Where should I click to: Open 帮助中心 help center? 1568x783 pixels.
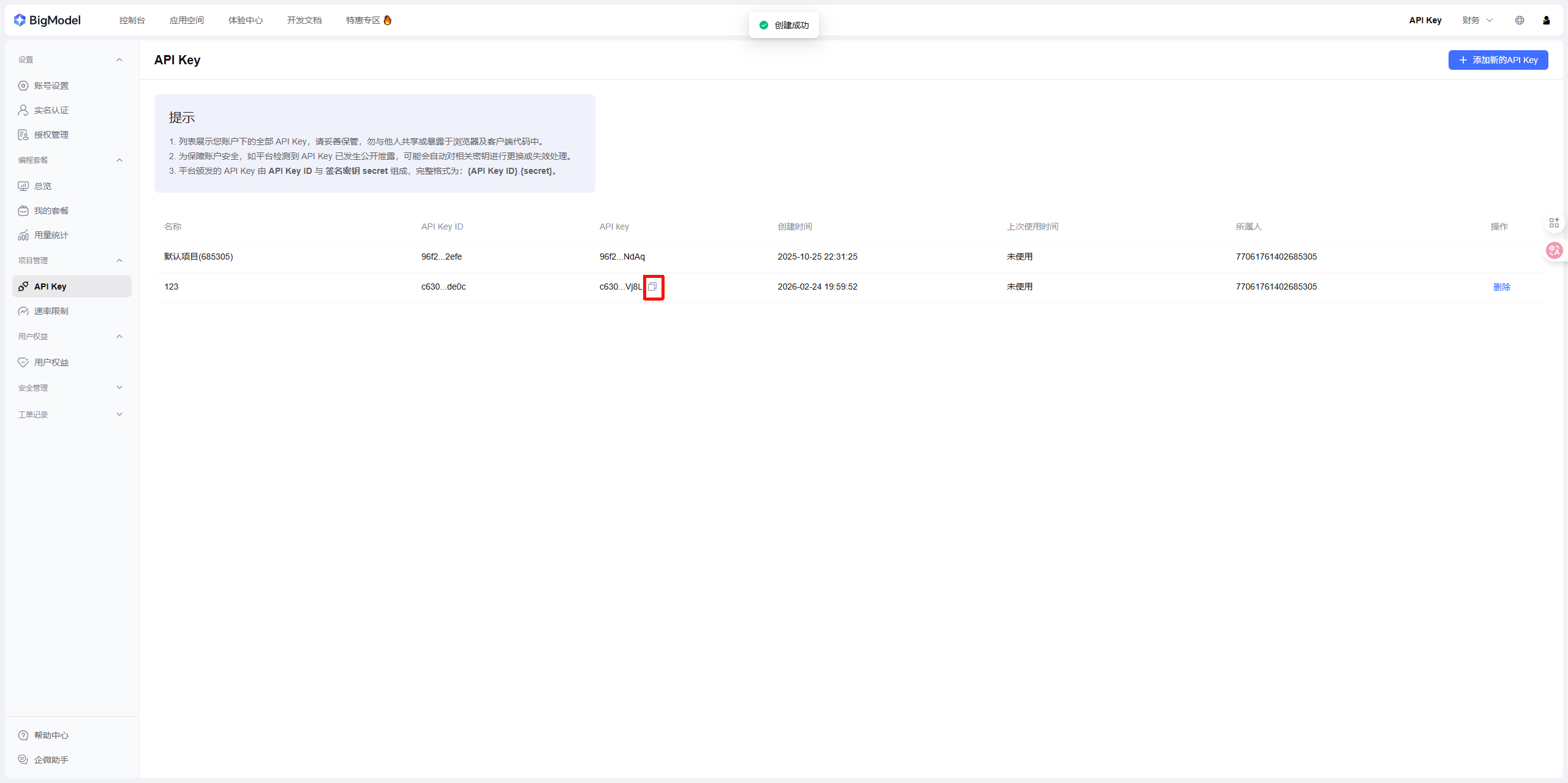tap(51, 735)
